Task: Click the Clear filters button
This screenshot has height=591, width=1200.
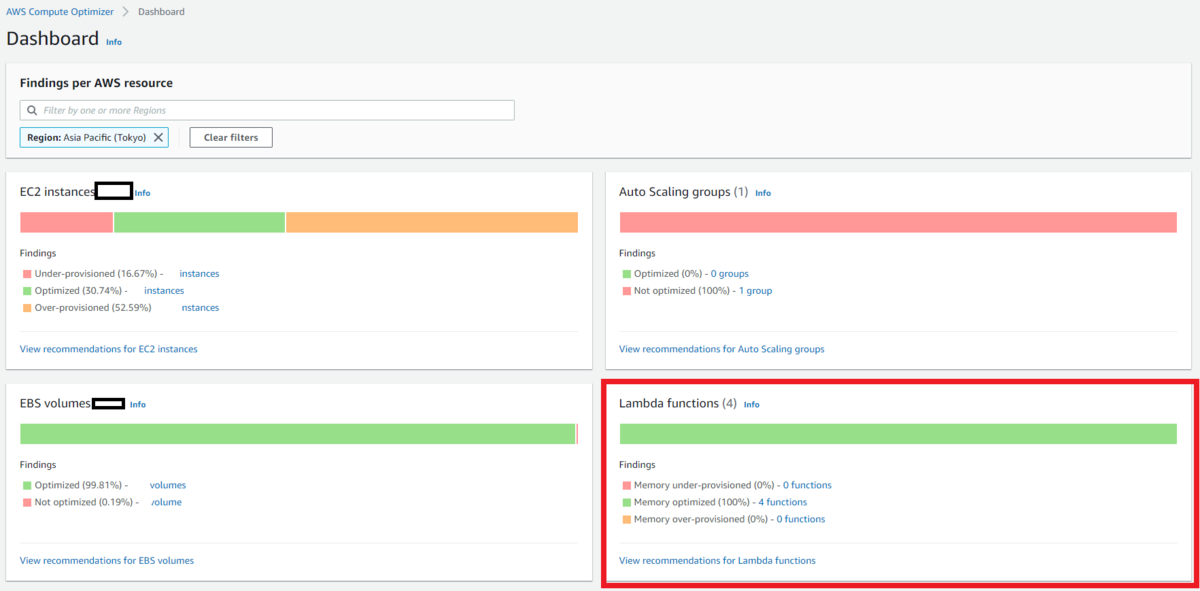Action: (231, 137)
